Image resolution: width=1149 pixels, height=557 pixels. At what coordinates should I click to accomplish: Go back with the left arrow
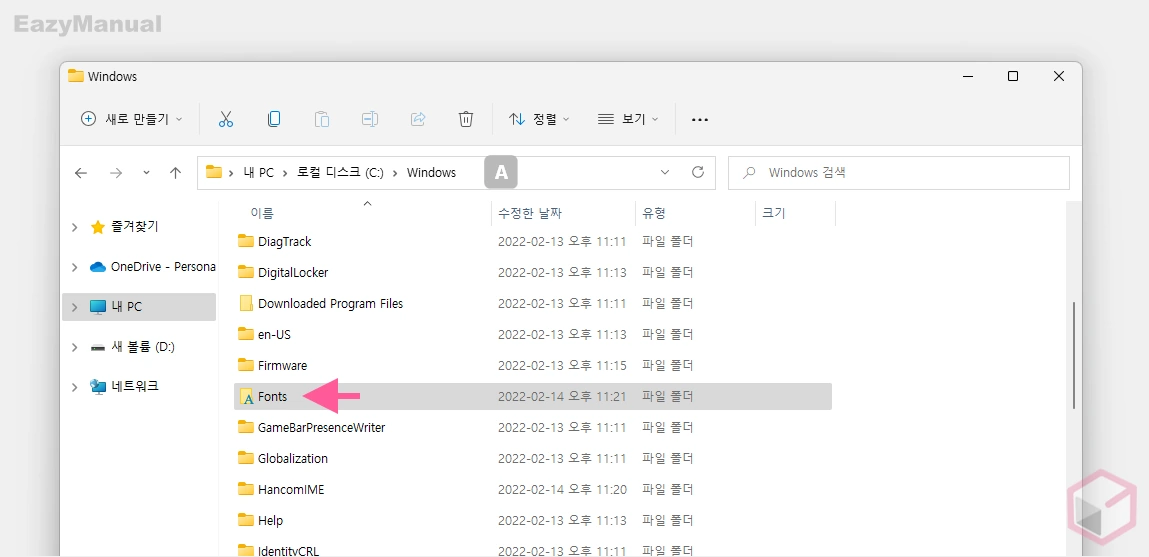coord(81,173)
